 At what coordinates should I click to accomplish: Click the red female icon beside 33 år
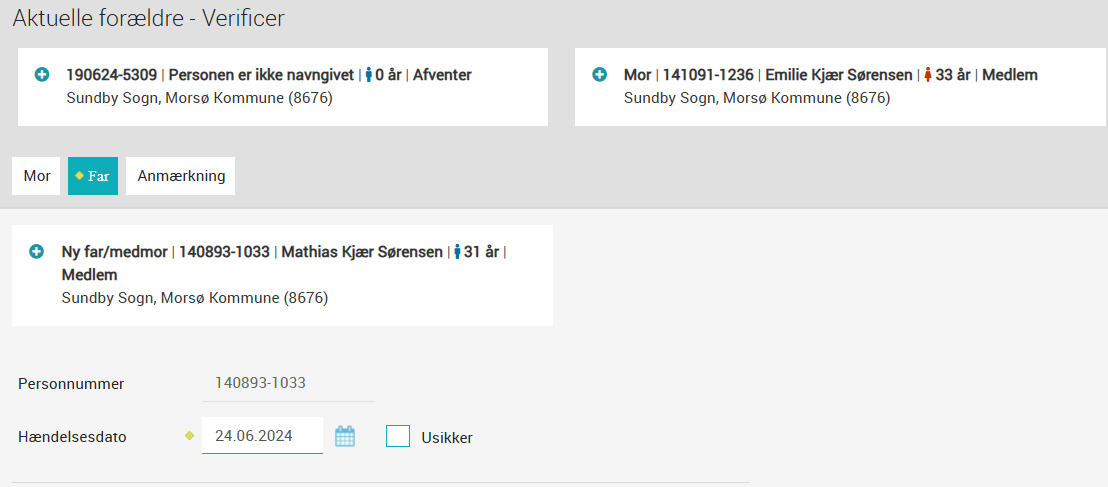928,75
